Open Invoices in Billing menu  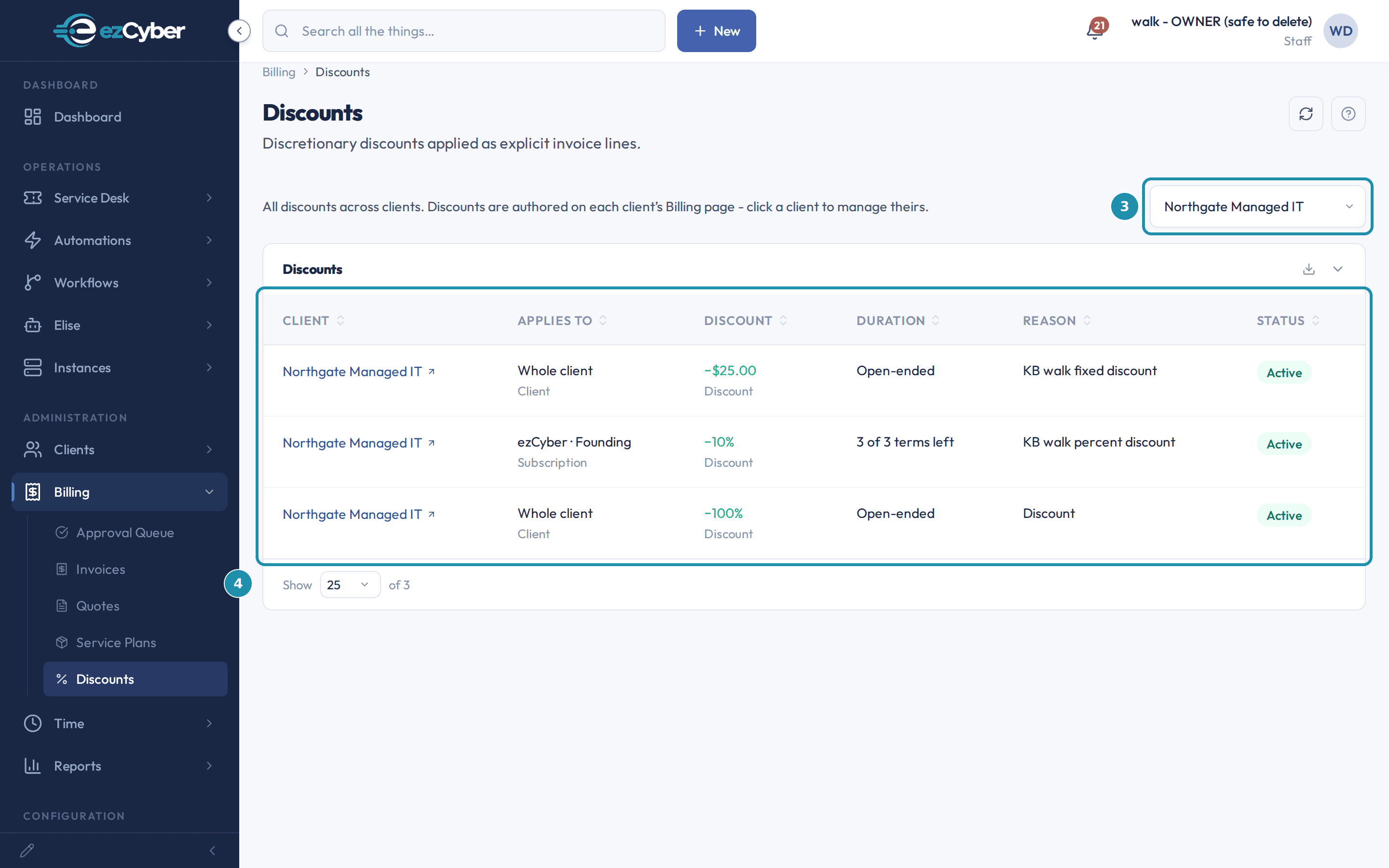point(136,570)
